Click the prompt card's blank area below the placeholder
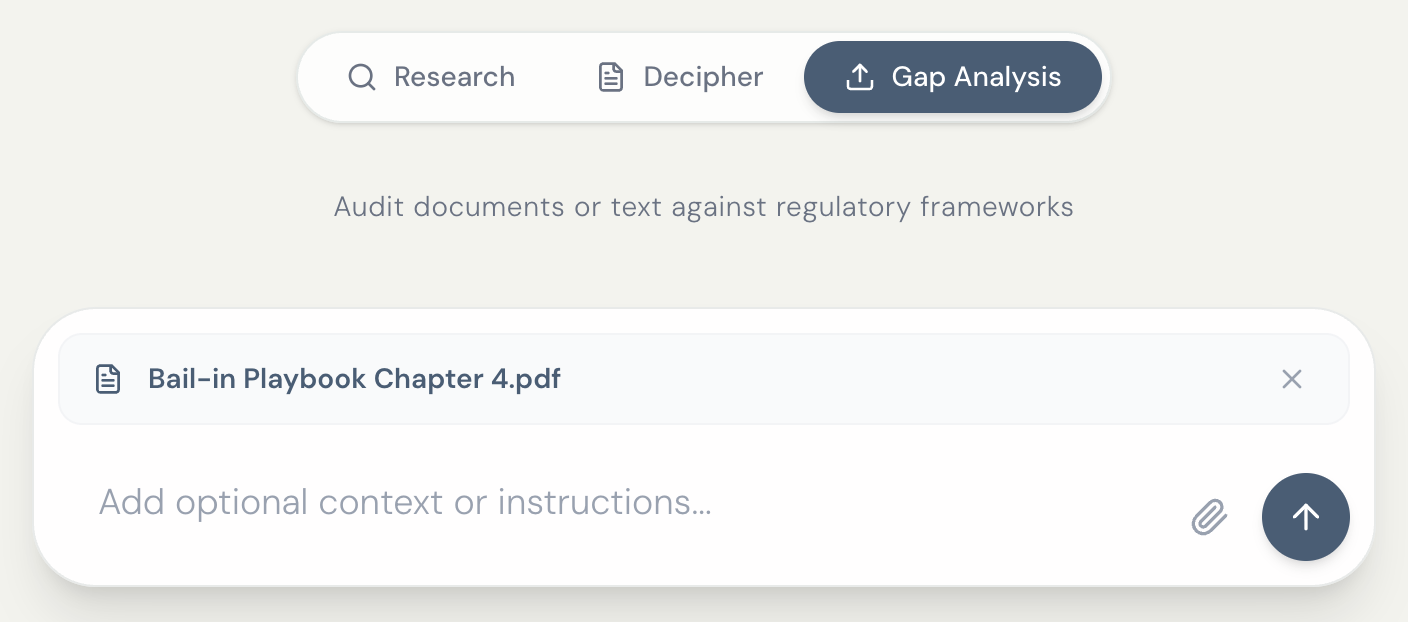 600,553
